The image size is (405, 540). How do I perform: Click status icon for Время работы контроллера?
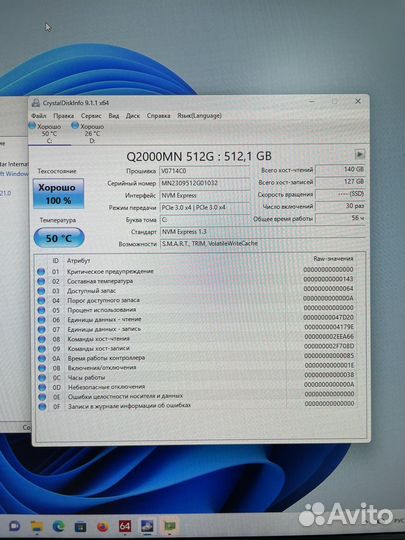42,359
